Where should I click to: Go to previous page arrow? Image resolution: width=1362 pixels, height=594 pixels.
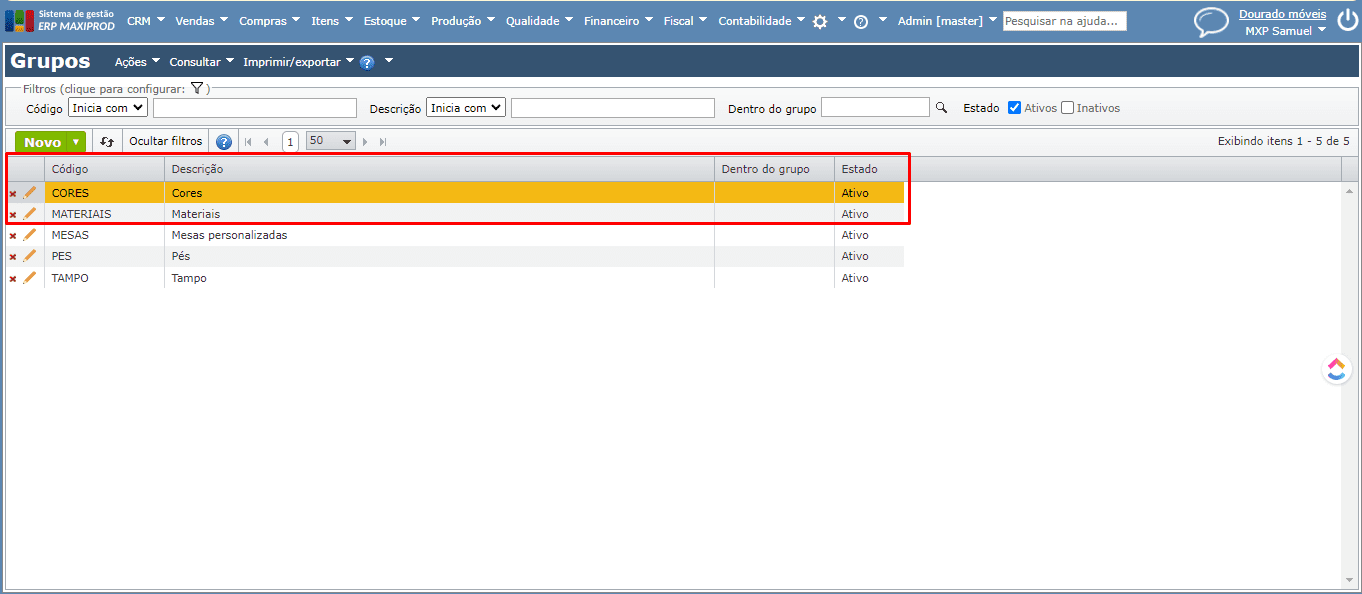pyautogui.click(x=266, y=142)
